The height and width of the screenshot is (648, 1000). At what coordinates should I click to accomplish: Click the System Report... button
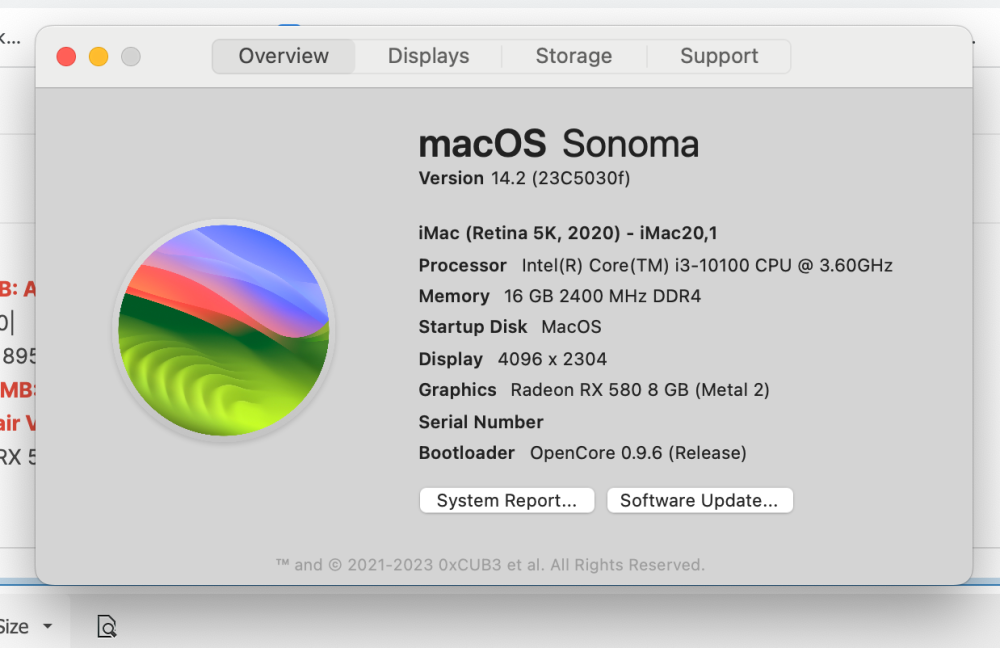tap(507, 501)
